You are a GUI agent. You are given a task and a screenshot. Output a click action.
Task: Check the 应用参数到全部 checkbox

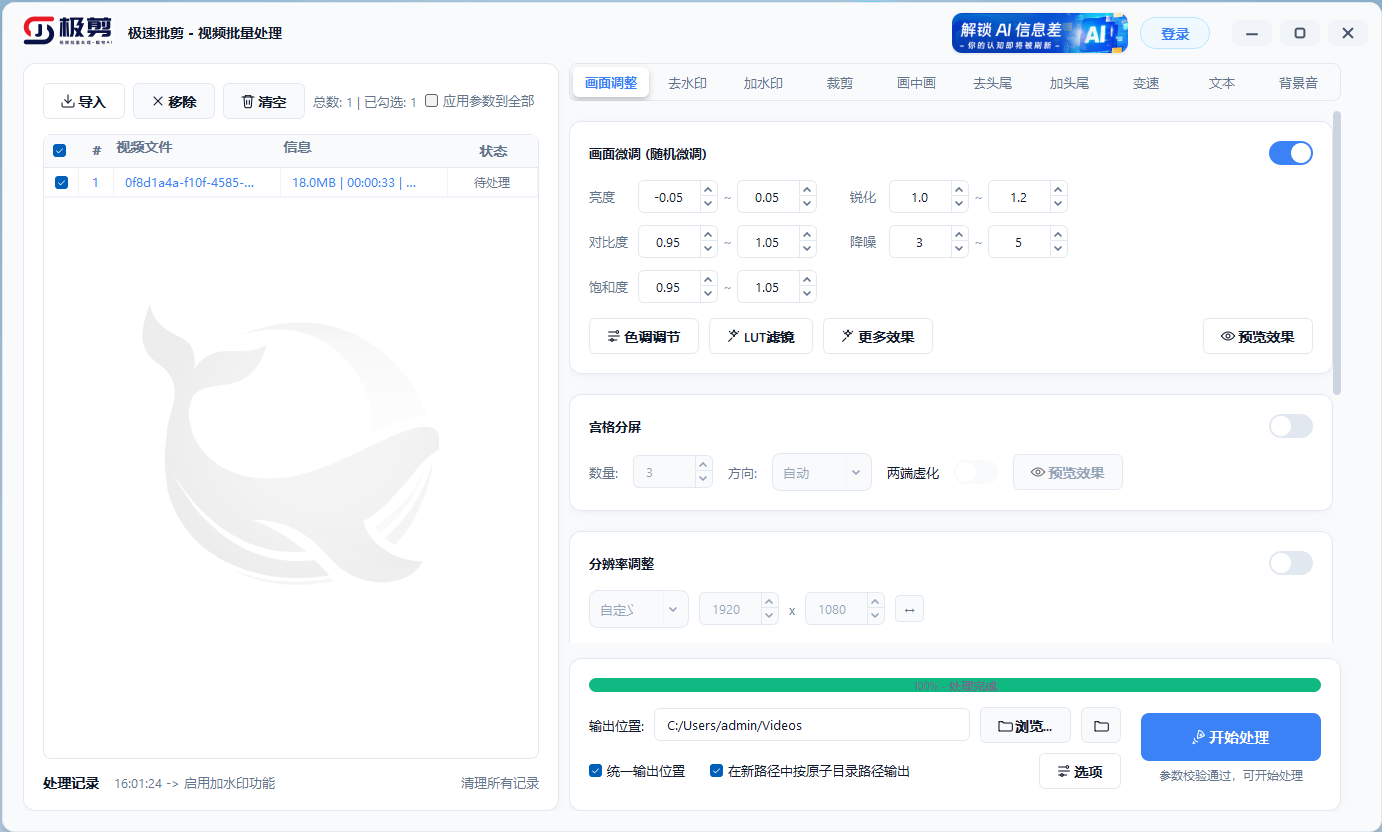(430, 101)
